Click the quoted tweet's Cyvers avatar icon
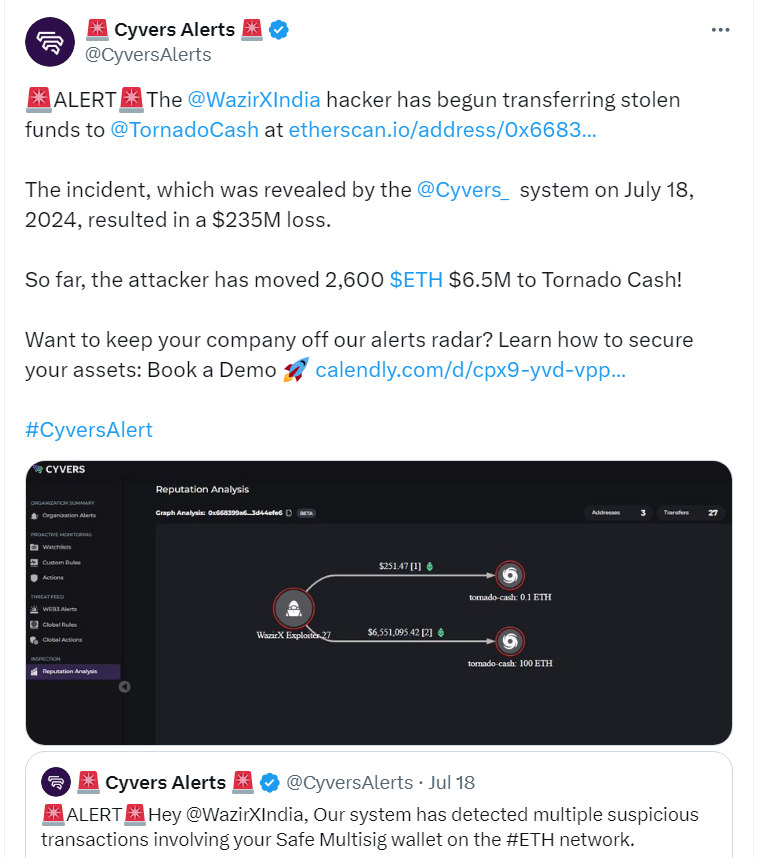Image resolution: width=767 pixels, height=858 pixels. pyautogui.click(x=56, y=782)
